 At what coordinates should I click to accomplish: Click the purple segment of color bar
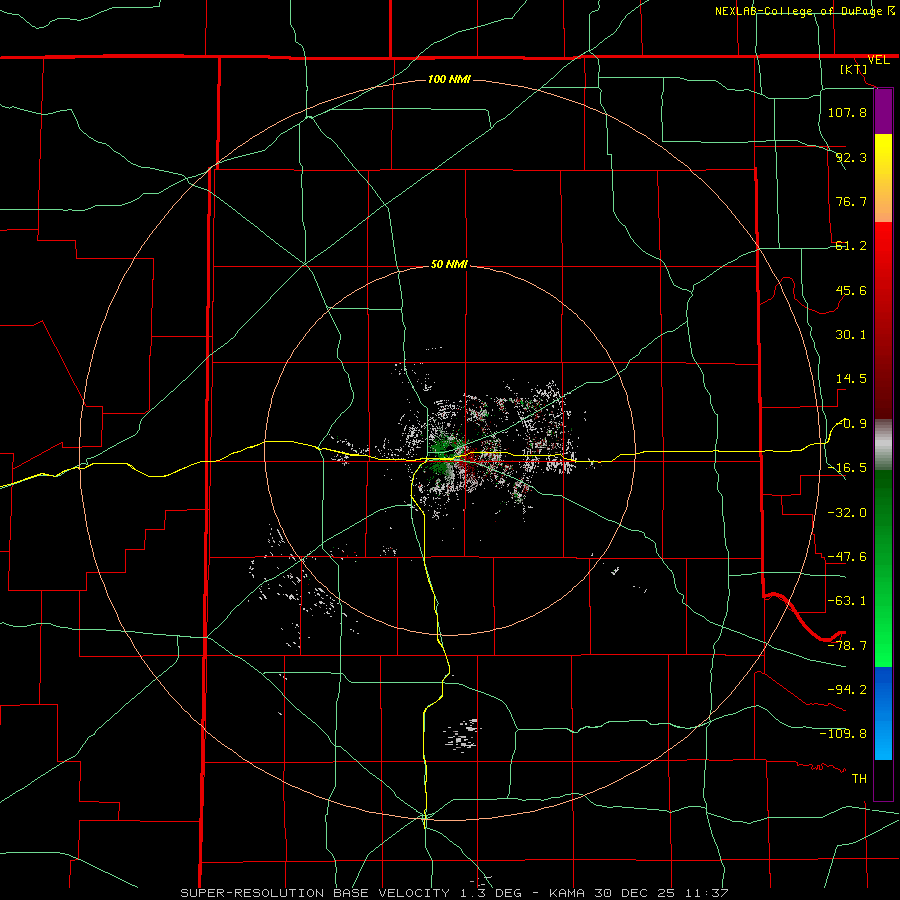tap(883, 111)
